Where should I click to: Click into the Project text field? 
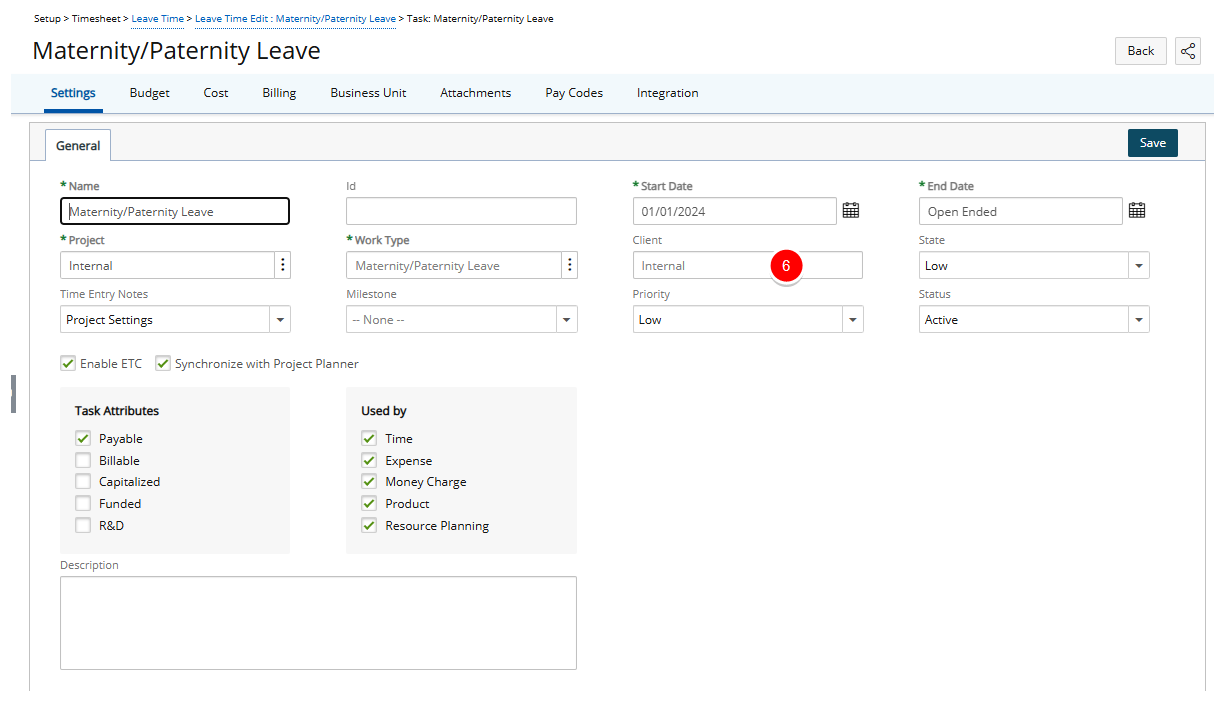click(x=167, y=265)
